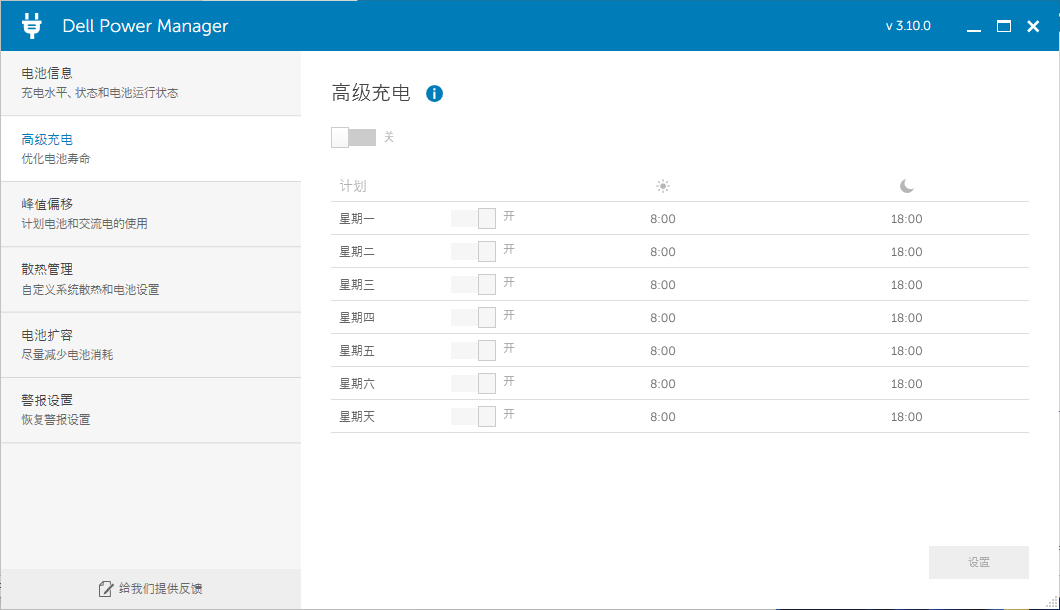Click 星期四 end time 18:00

pyautogui.click(x=907, y=318)
